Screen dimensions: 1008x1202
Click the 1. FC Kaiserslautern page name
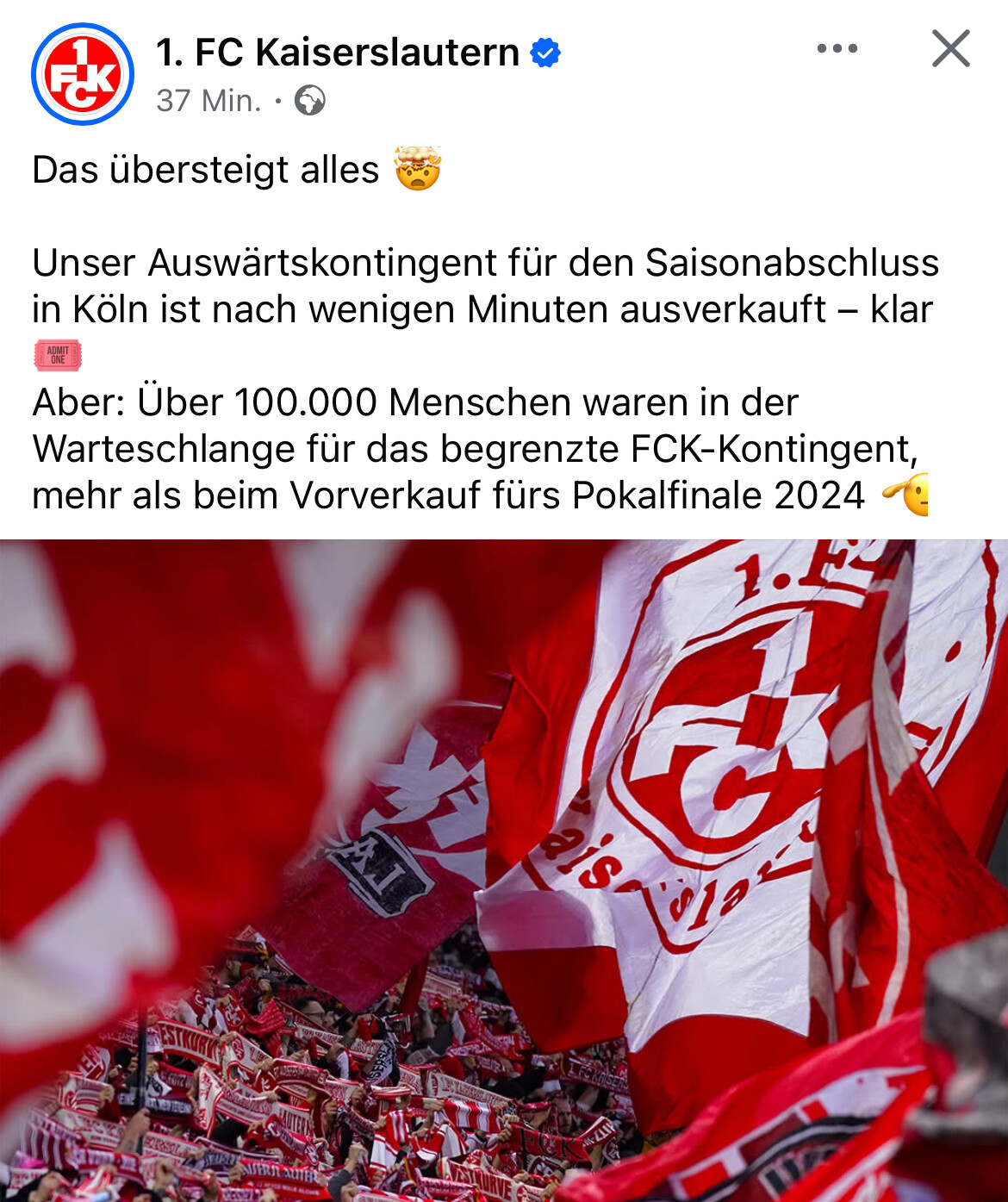pos(338,53)
